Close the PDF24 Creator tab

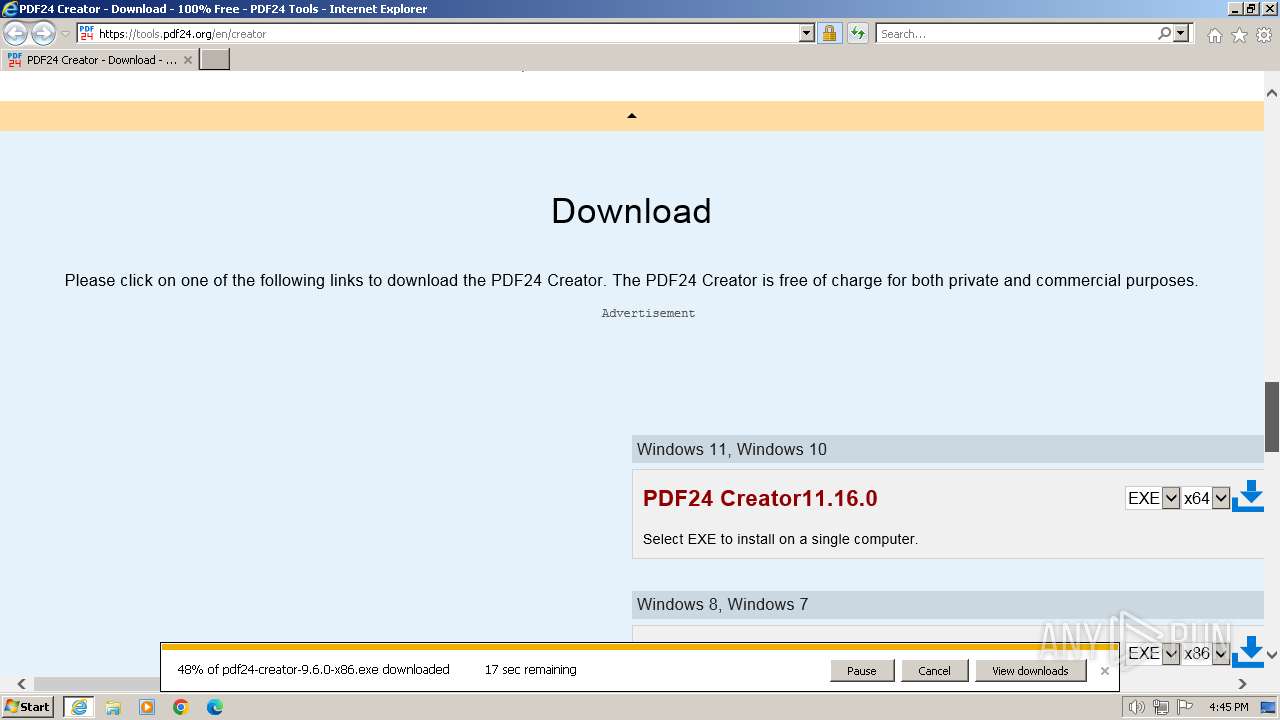[188, 60]
